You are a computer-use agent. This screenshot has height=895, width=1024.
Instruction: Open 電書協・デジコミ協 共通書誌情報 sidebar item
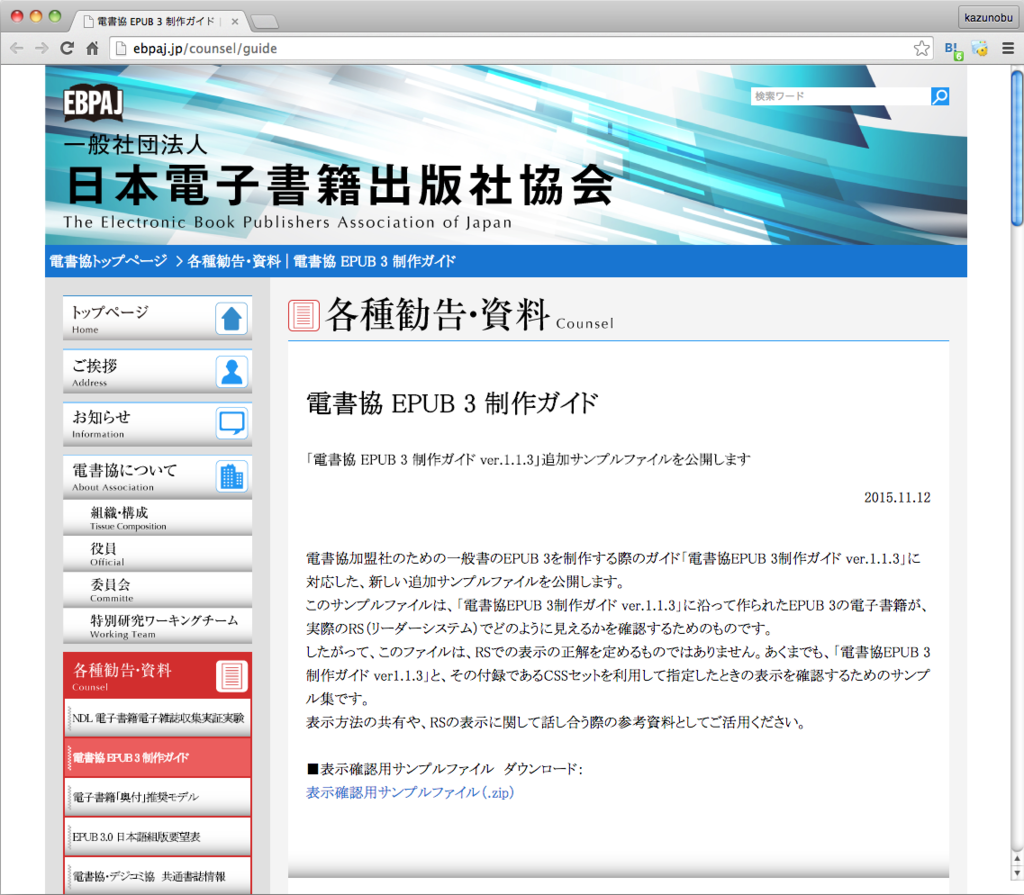(x=157, y=876)
